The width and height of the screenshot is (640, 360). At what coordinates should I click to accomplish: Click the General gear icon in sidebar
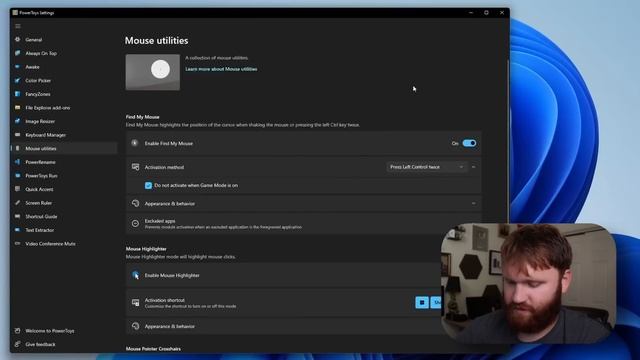pyautogui.click(x=18, y=40)
